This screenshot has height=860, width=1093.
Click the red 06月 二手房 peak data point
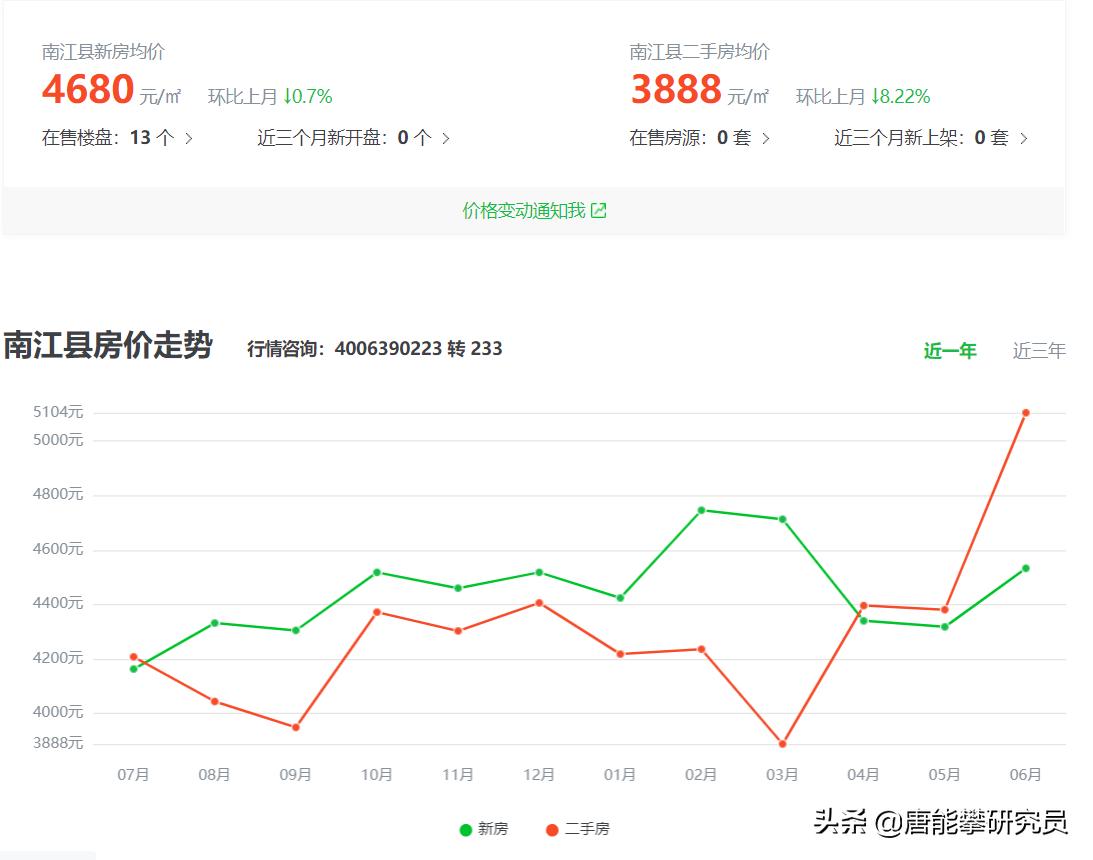pyautogui.click(x=1025, y=413)
